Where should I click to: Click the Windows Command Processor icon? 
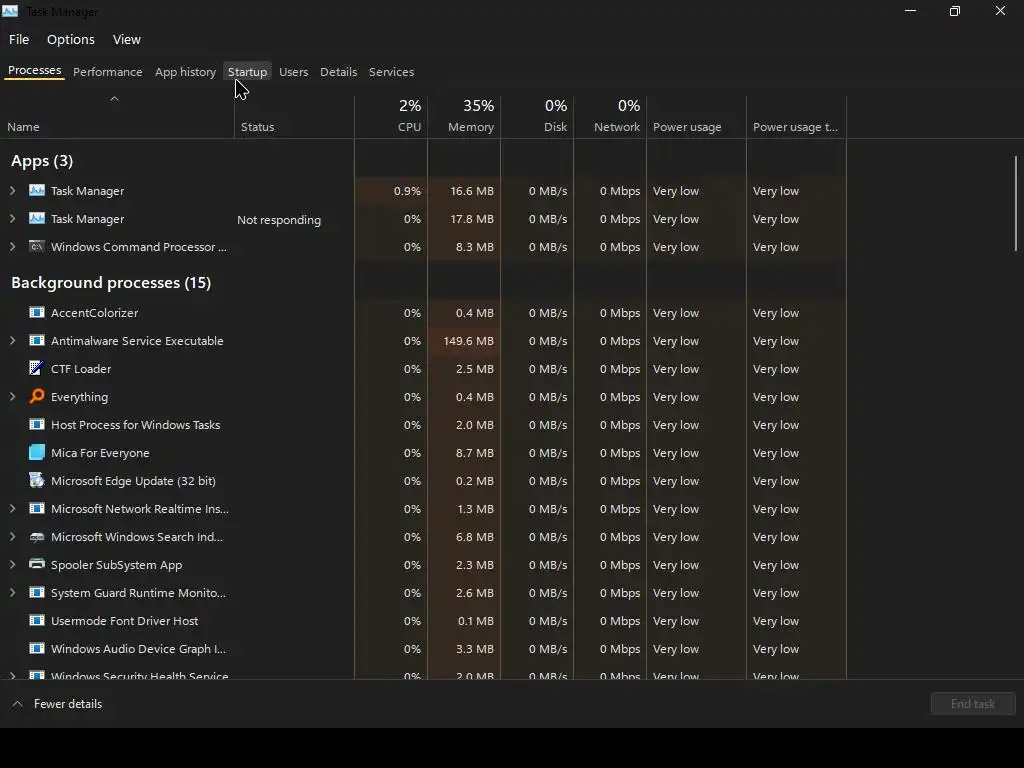[37, 247]
